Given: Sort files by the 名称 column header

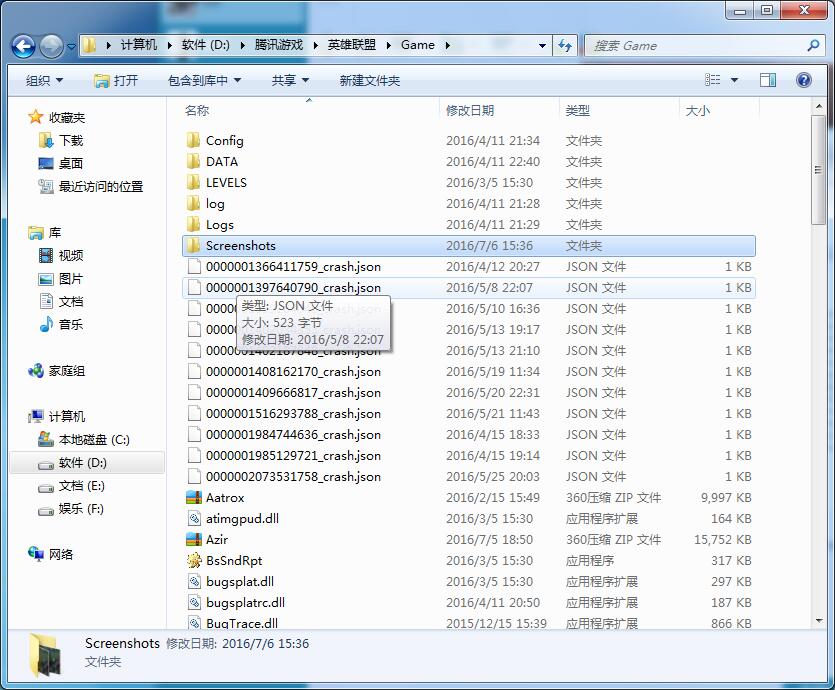Looking at the screenshot, I should [197, 110].
